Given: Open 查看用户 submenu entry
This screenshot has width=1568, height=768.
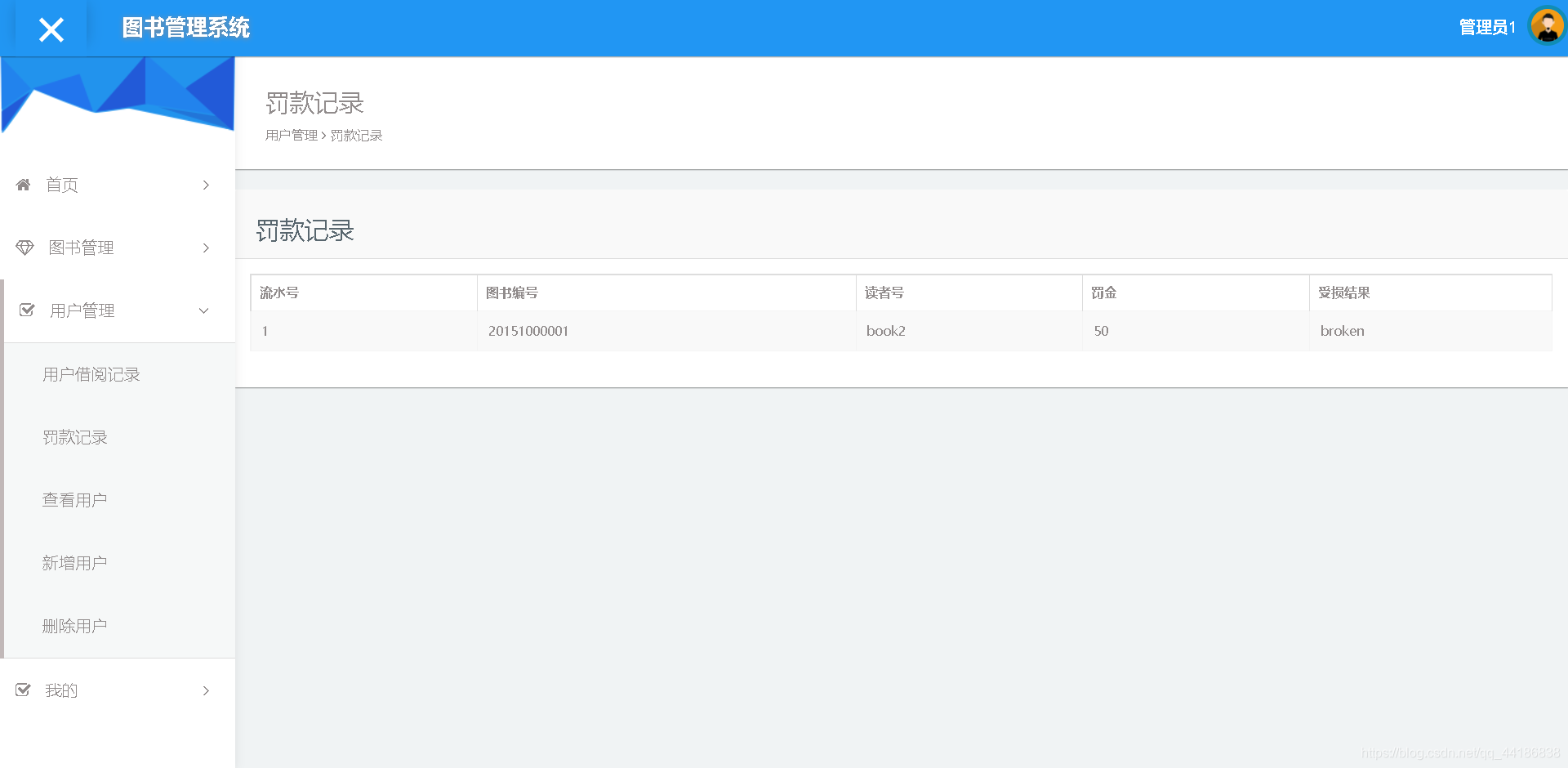Looking at the screenshot, I should [74, 500].
